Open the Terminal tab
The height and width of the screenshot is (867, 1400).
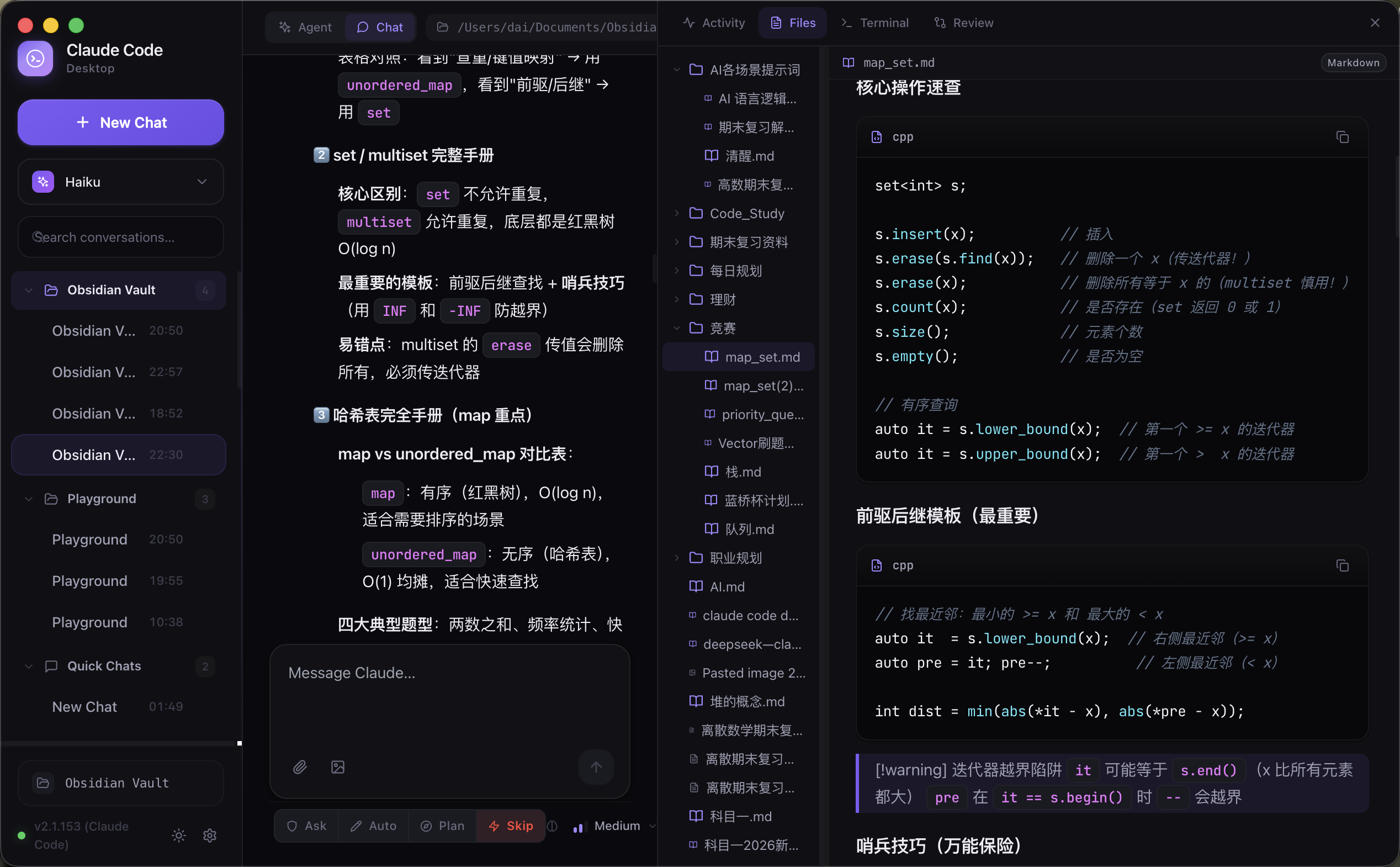pos(875,23)
